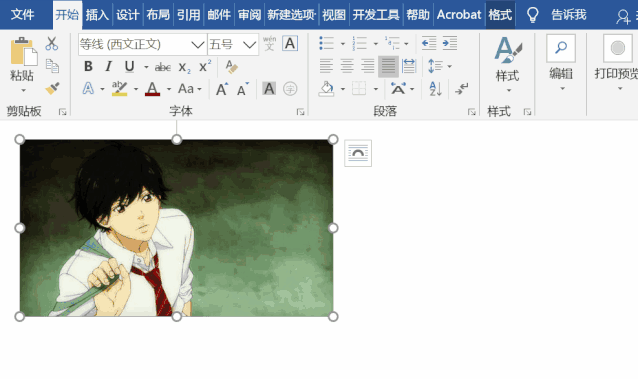Click the Cut scissors icon

[x=52, y=44]
